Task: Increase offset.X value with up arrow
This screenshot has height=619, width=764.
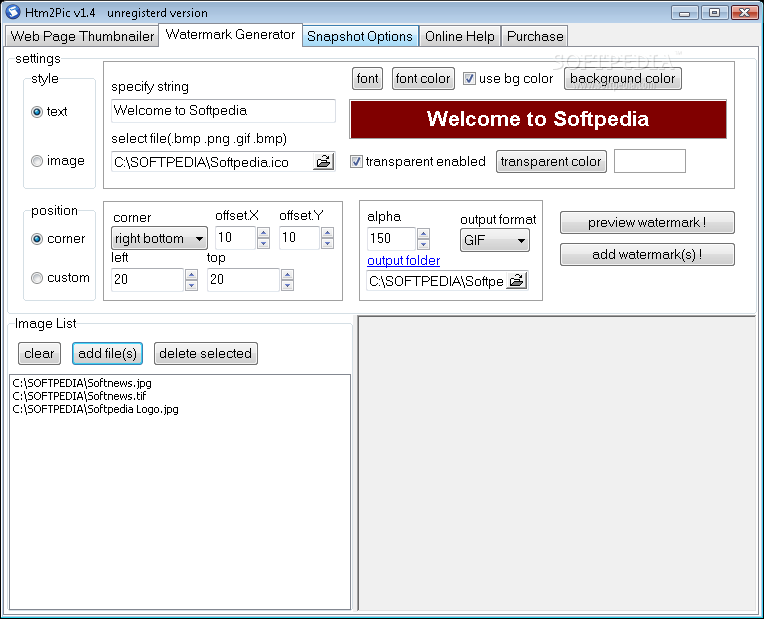Action: click(264, 232)
